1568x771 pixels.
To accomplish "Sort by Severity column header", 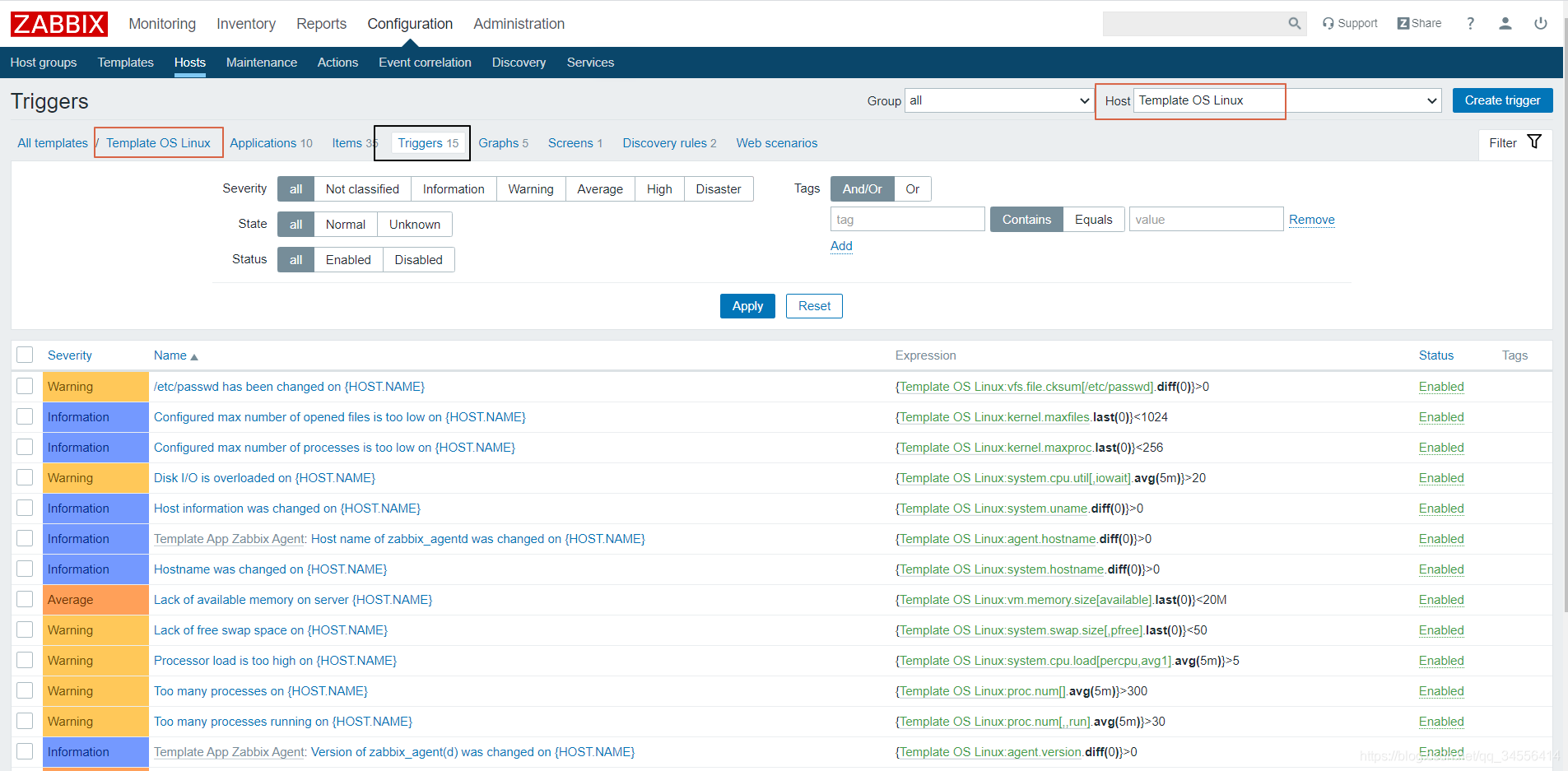I will (70, 355).
